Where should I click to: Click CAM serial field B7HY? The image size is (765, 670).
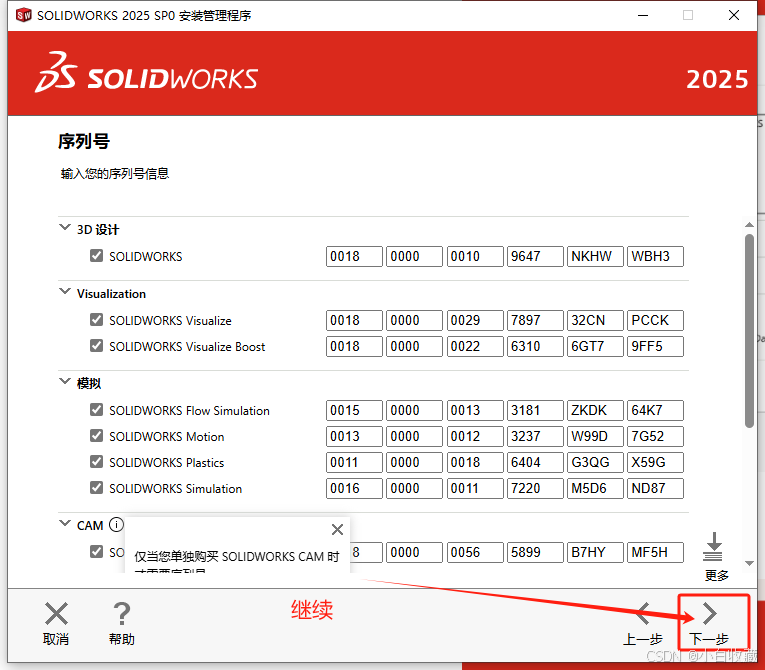click(595, 552)
